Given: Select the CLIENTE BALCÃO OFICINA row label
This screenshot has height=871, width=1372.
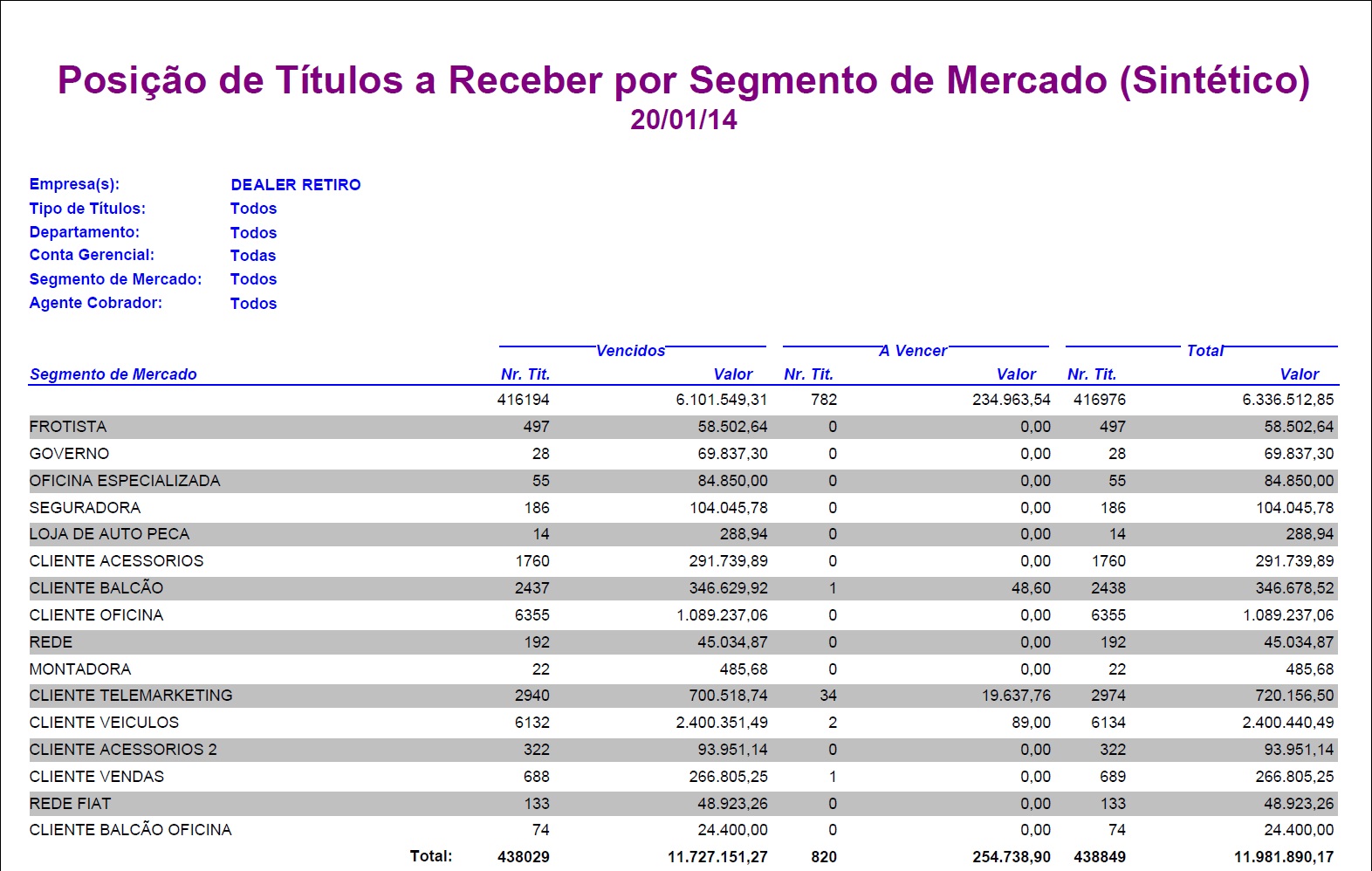Looking at the screenshot, I should point(130,829).
